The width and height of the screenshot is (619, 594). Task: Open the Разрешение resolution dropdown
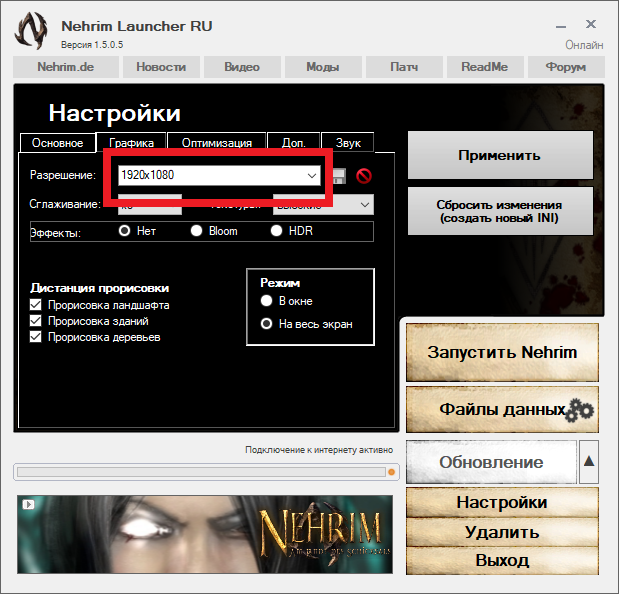tap(310, 176)
